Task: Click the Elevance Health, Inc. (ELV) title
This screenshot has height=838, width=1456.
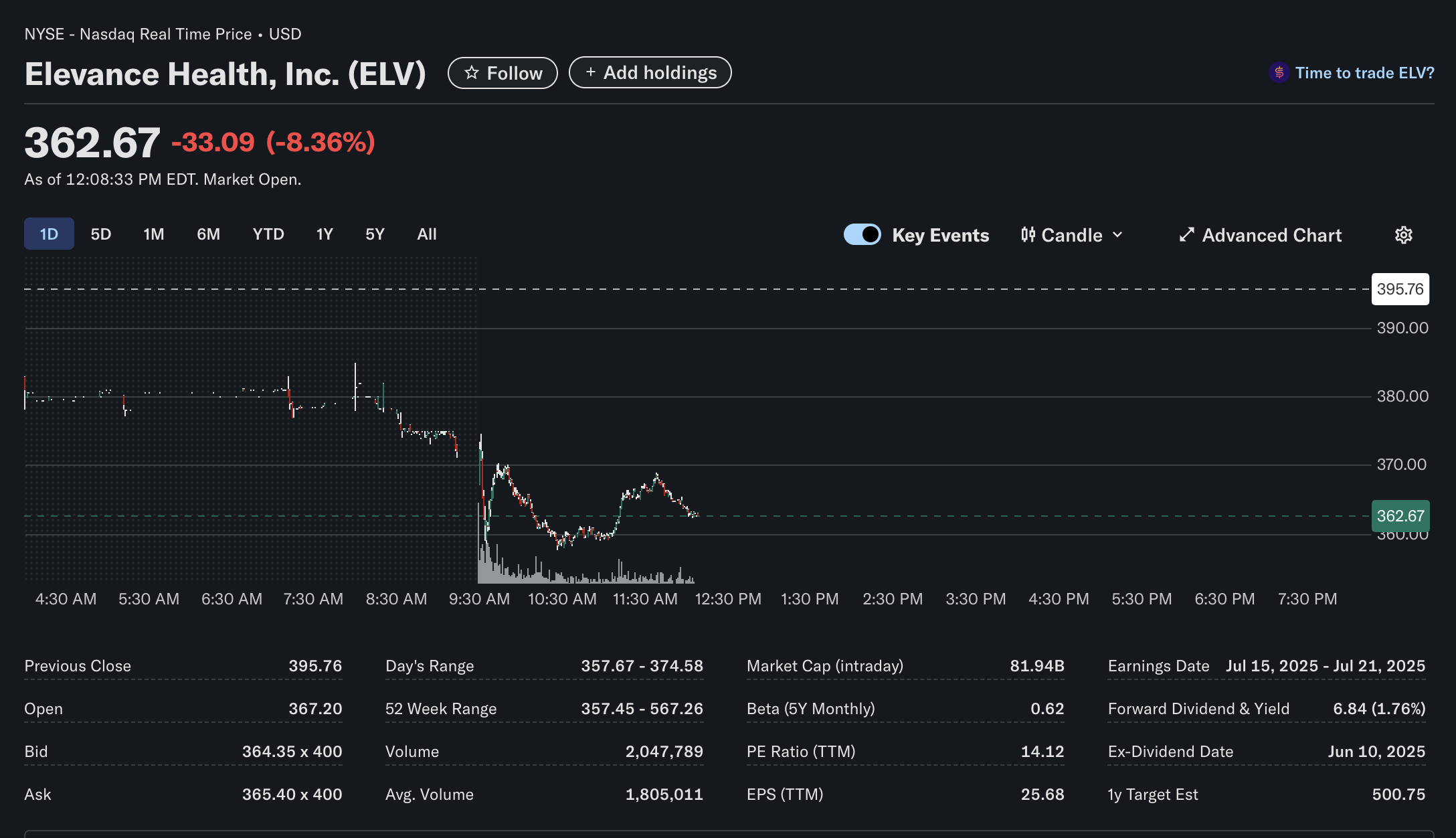Action: [225, 74]
